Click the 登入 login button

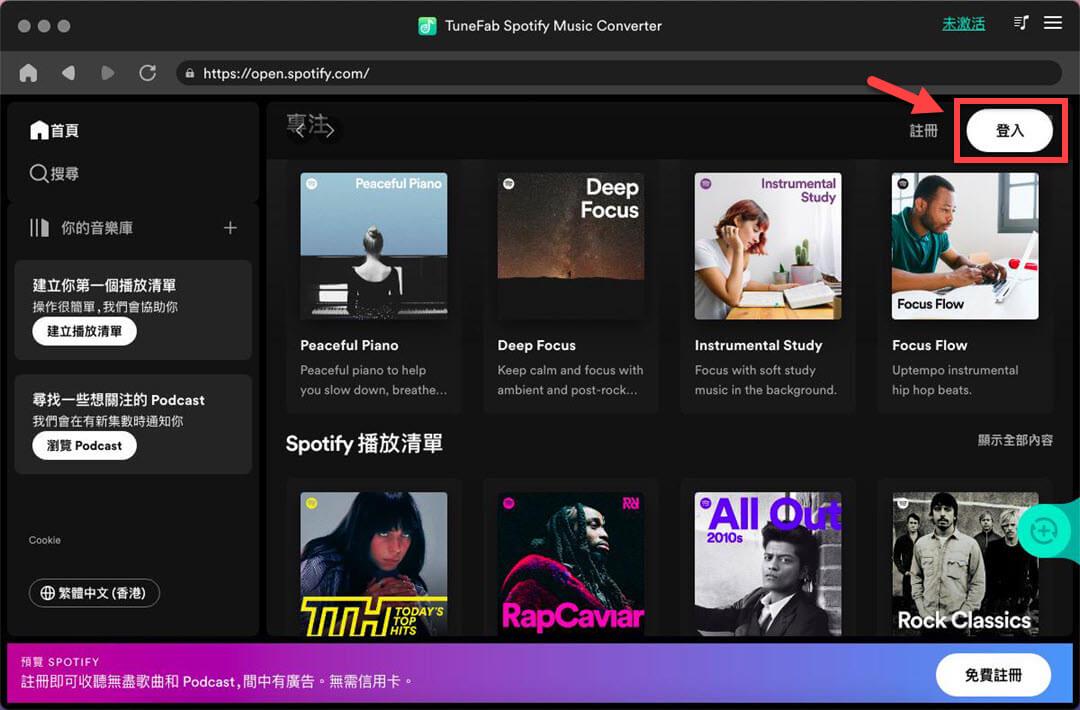pyautogui.click(x=1010, y=130)
